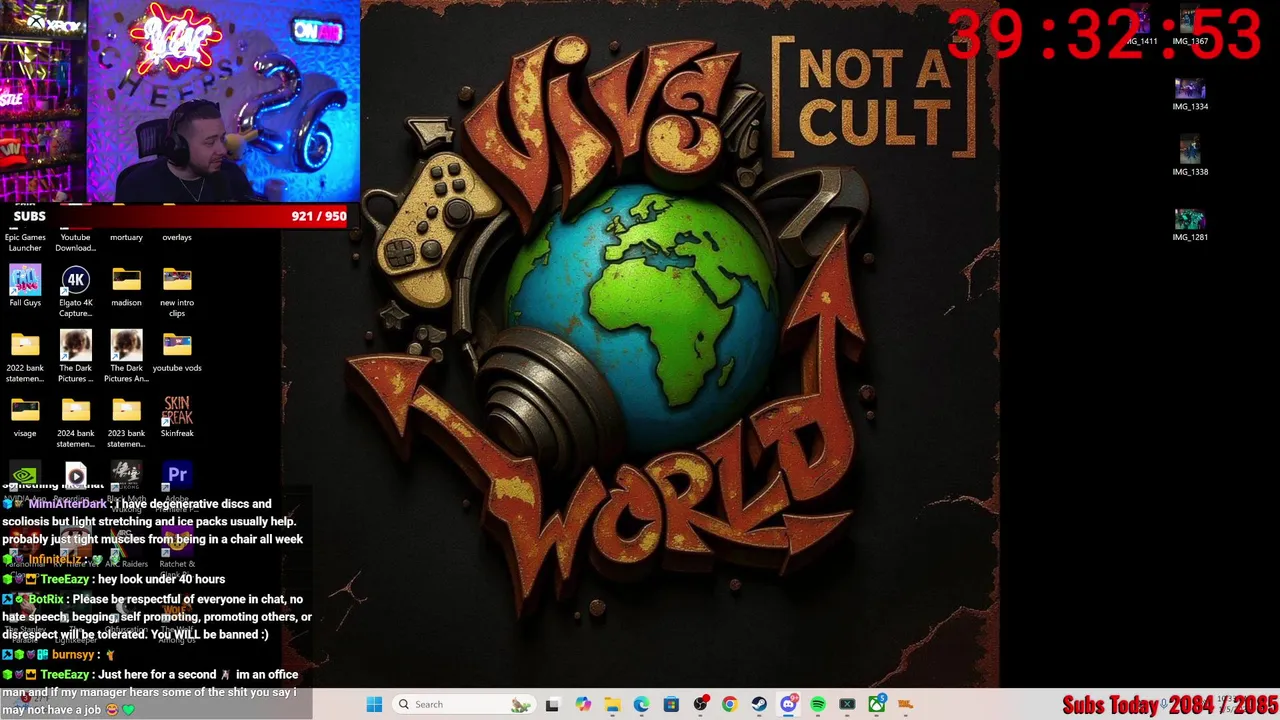Click the SUBS 921 / 950 progress bar
1280x720 pixels.
174,216
